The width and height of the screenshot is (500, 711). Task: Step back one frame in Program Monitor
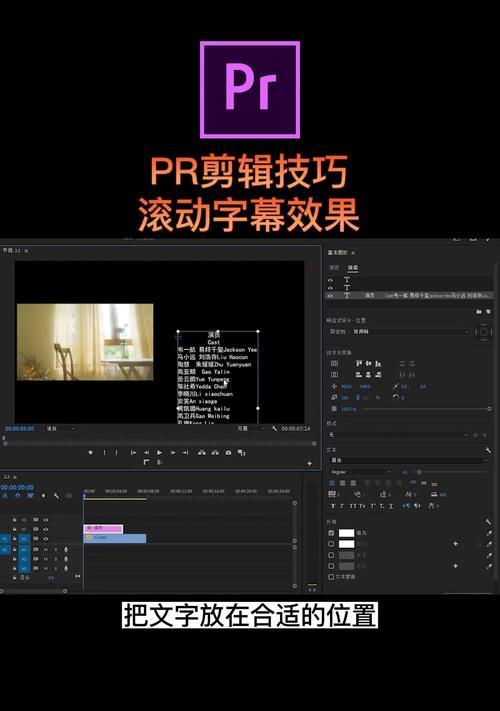pos(146,453)
